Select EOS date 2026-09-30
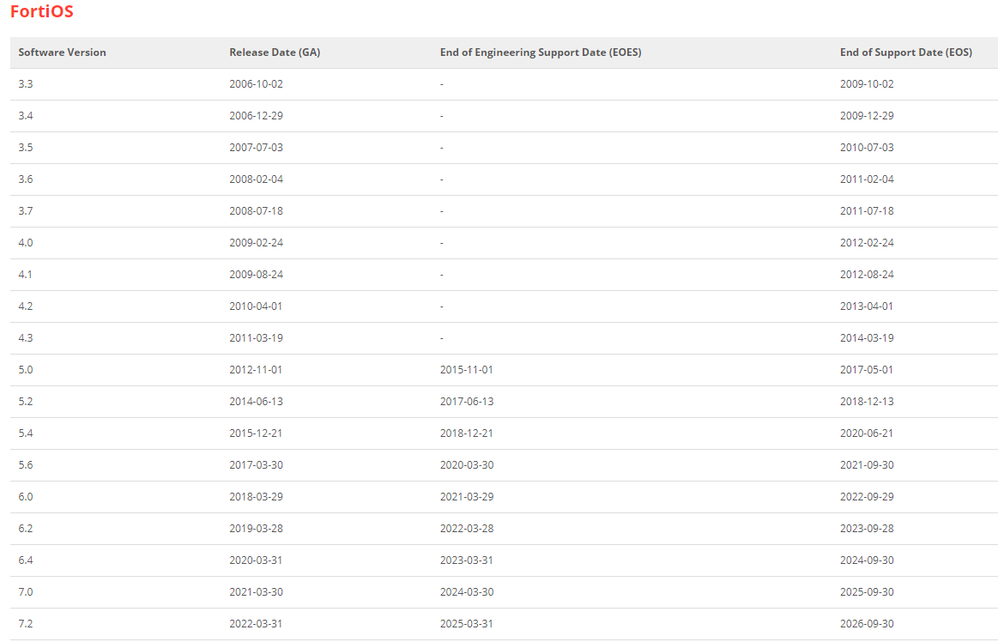Viewport: 998px width, 643px height. pyautogui.click(x=867, y=624)
